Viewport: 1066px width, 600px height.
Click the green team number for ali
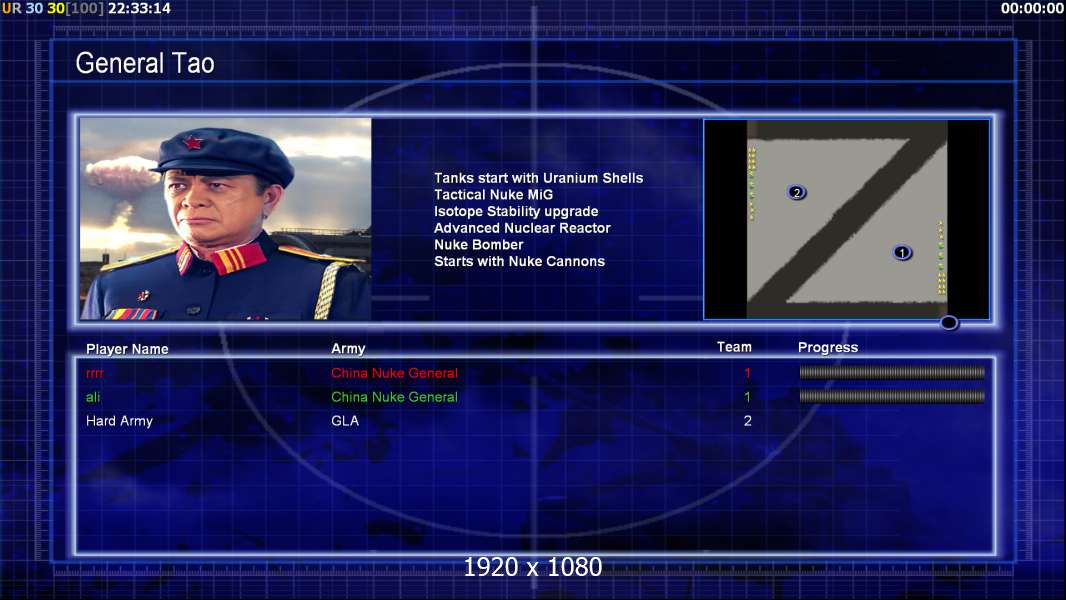point(747,397)
